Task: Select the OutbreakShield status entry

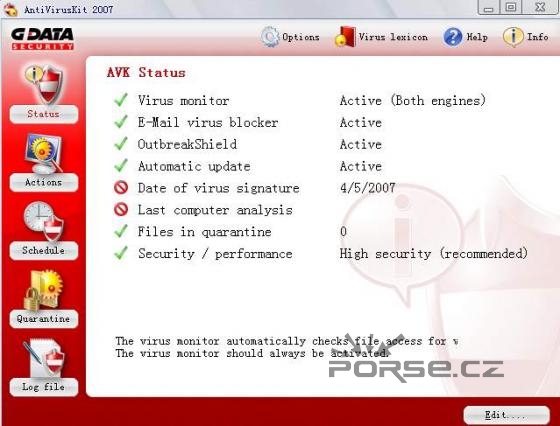Action: point(248,144)
